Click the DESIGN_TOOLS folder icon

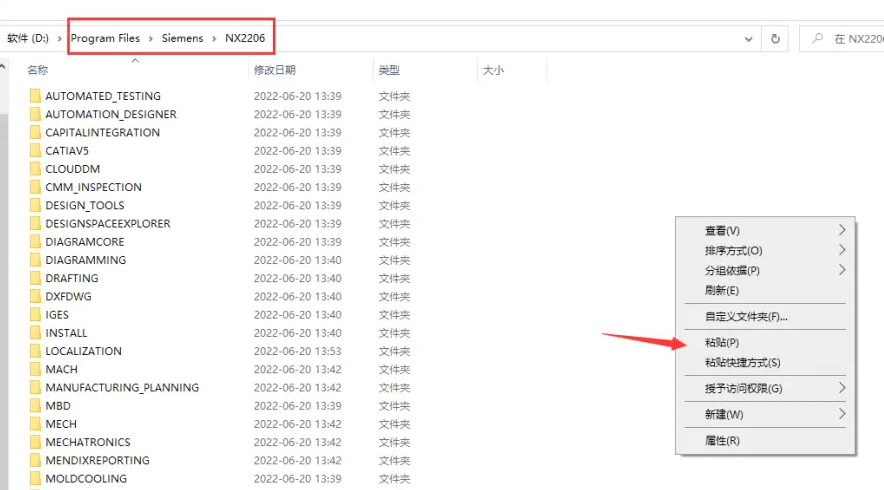(35, 205)
